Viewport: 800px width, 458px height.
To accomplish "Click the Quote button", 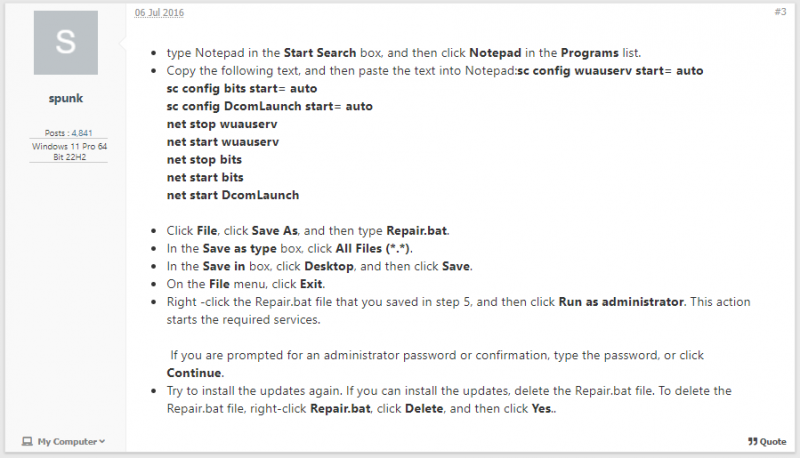I will [767, 442].
